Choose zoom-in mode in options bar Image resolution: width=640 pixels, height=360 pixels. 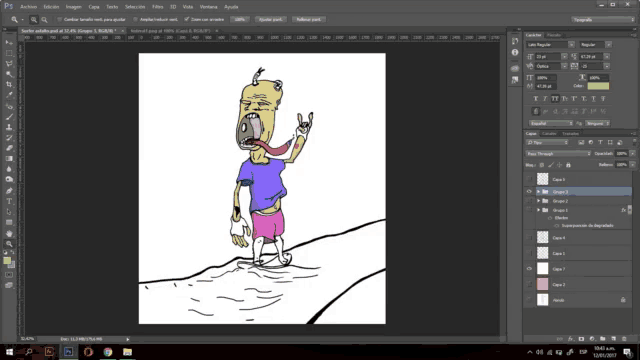tap(34, 20)
